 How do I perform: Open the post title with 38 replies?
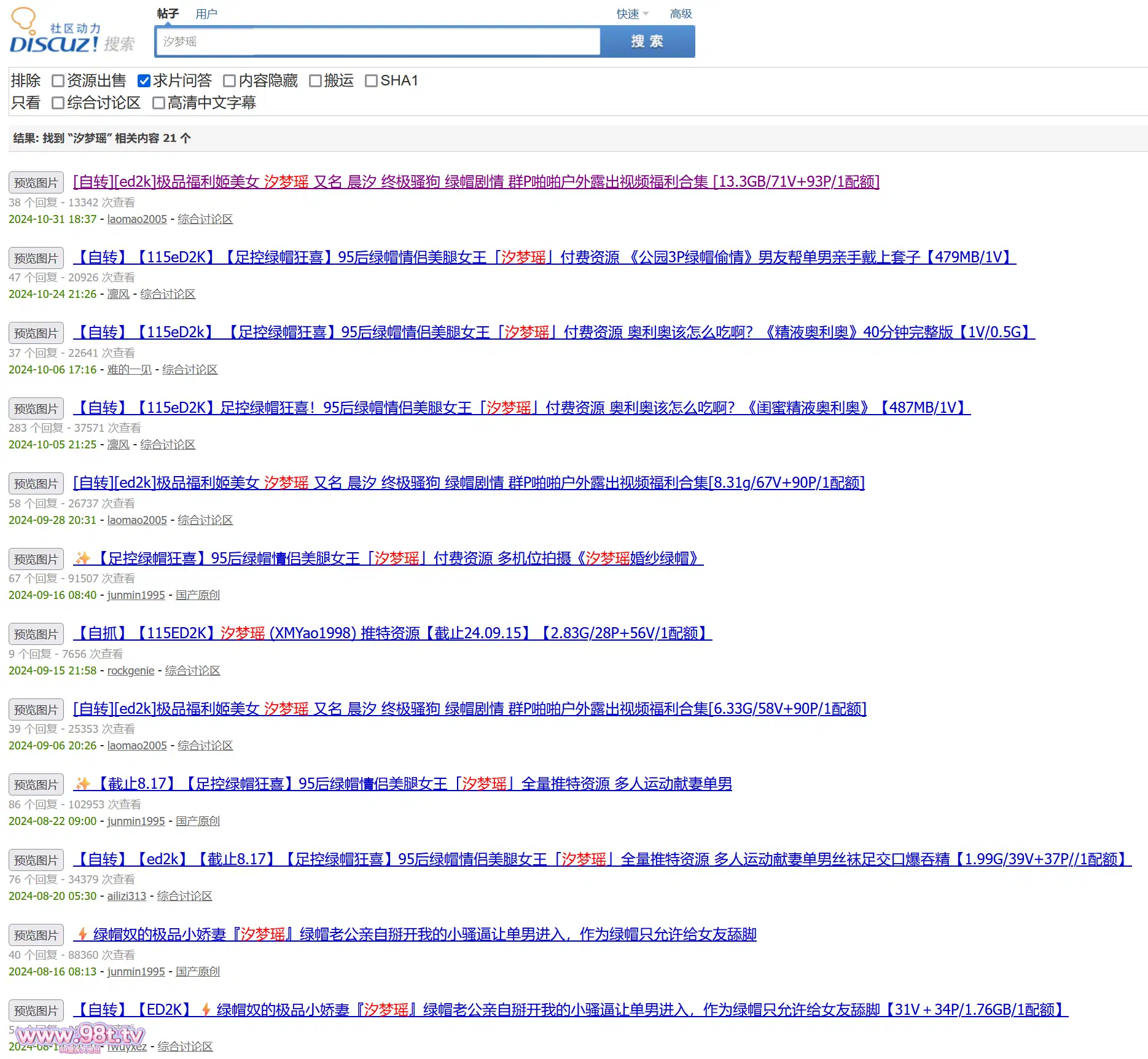pyautogui.click(x=476, y=182)
